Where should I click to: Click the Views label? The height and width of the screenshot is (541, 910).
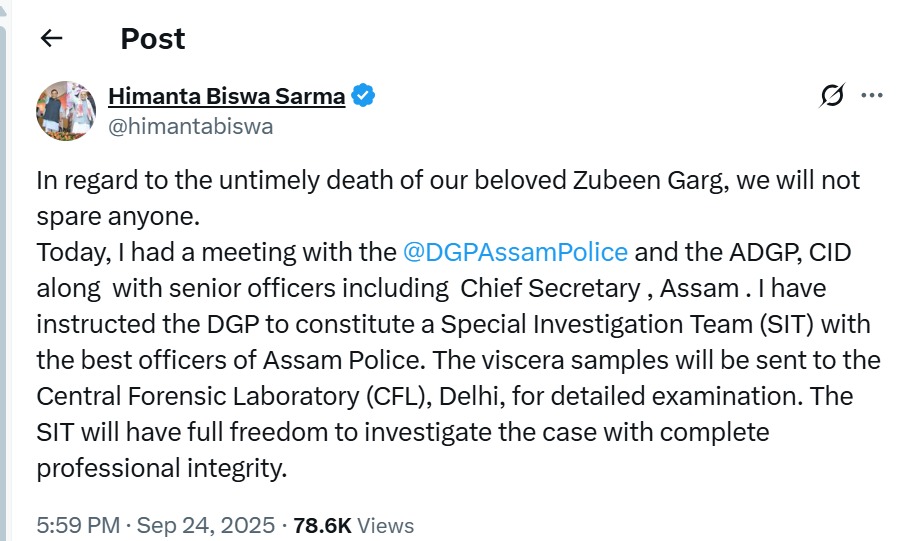pyautogui.click(x=385, y=525)
